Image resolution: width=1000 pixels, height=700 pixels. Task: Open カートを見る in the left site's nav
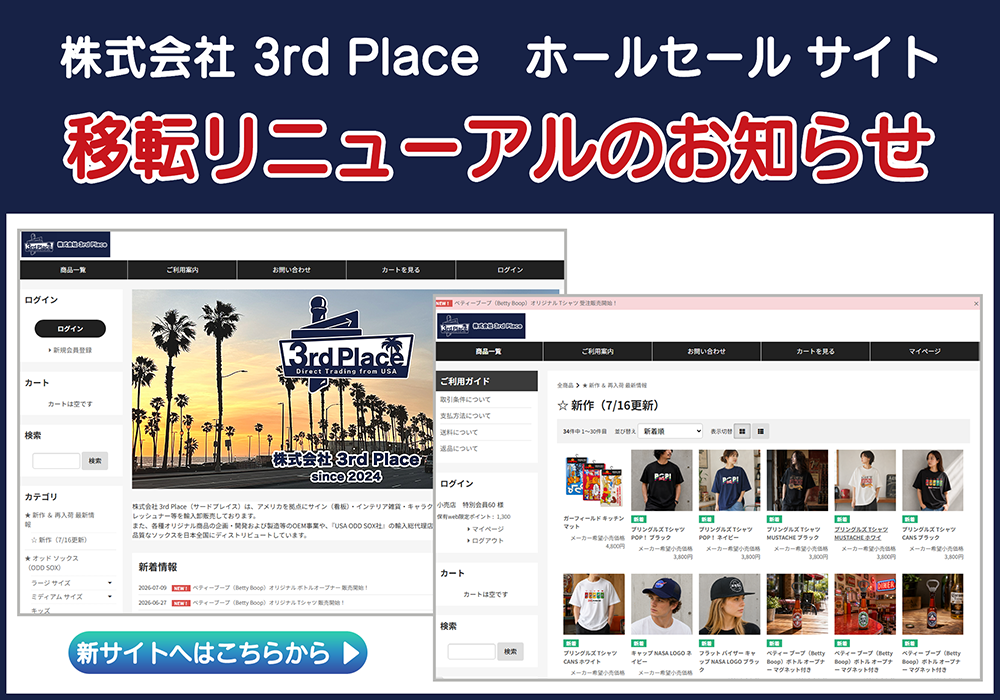pyautogui.click(x=401, y=270)
